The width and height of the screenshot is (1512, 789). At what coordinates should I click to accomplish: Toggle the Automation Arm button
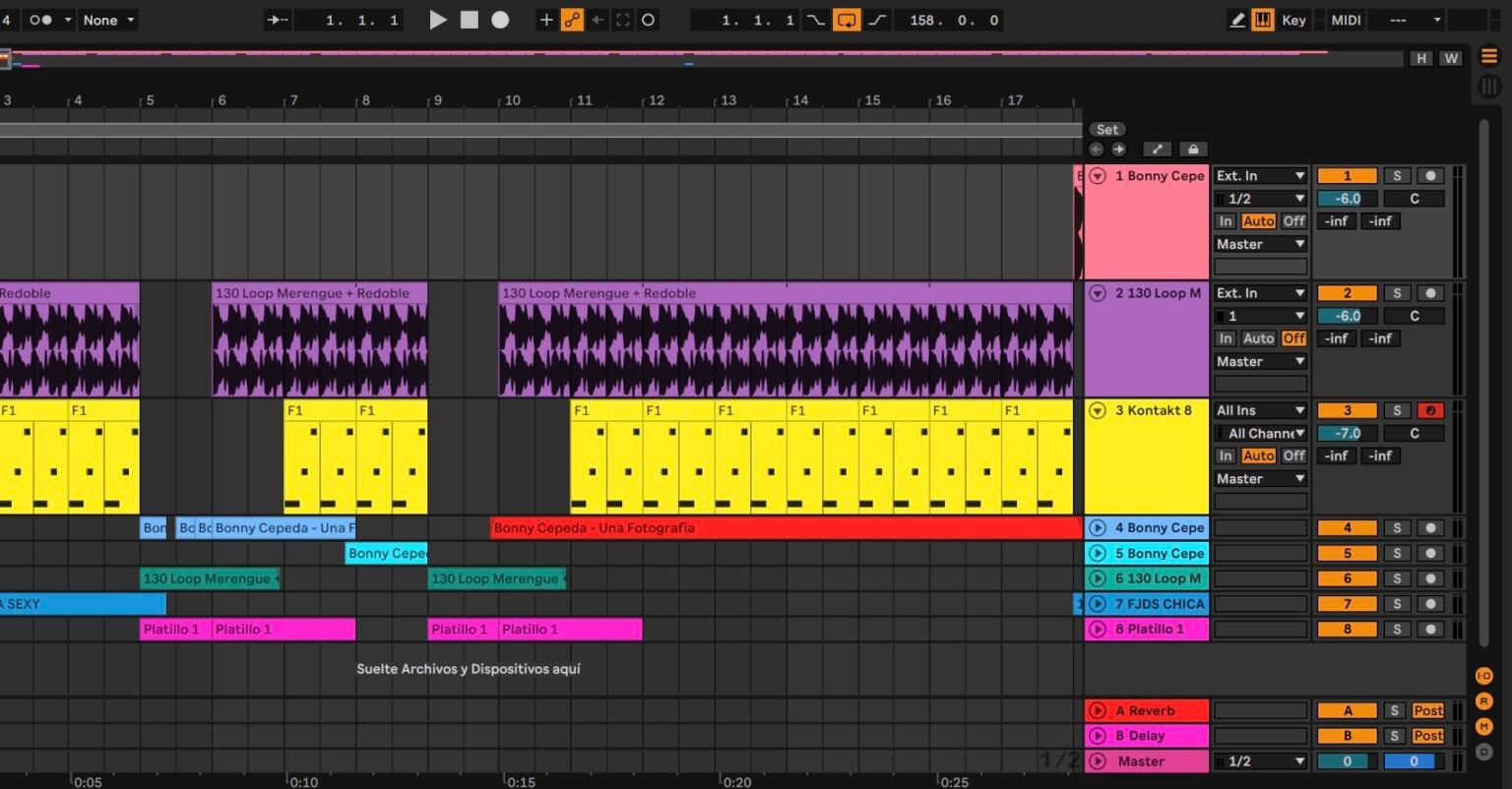[x=572, y=20]
